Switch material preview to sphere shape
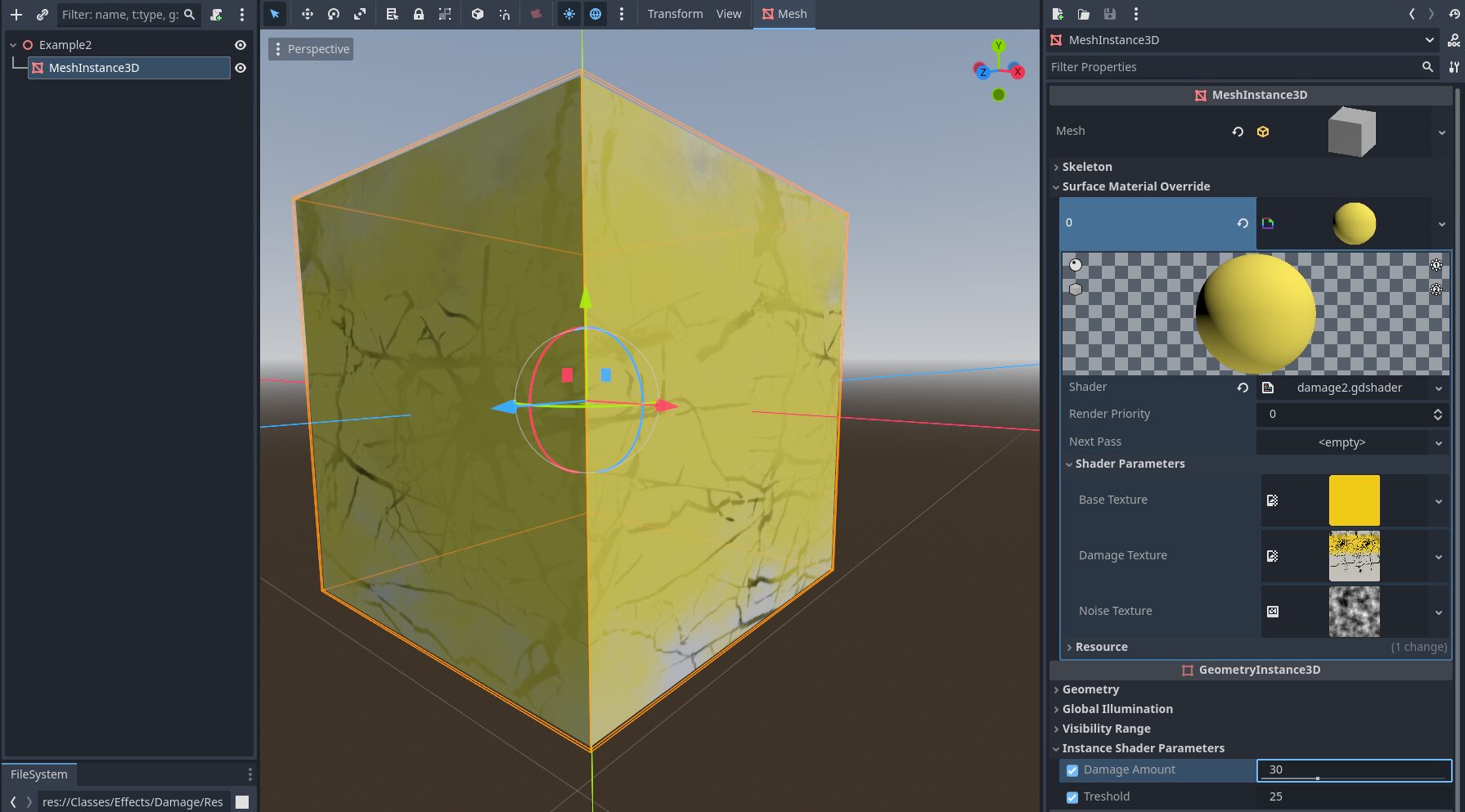 tap(1076, 265)
